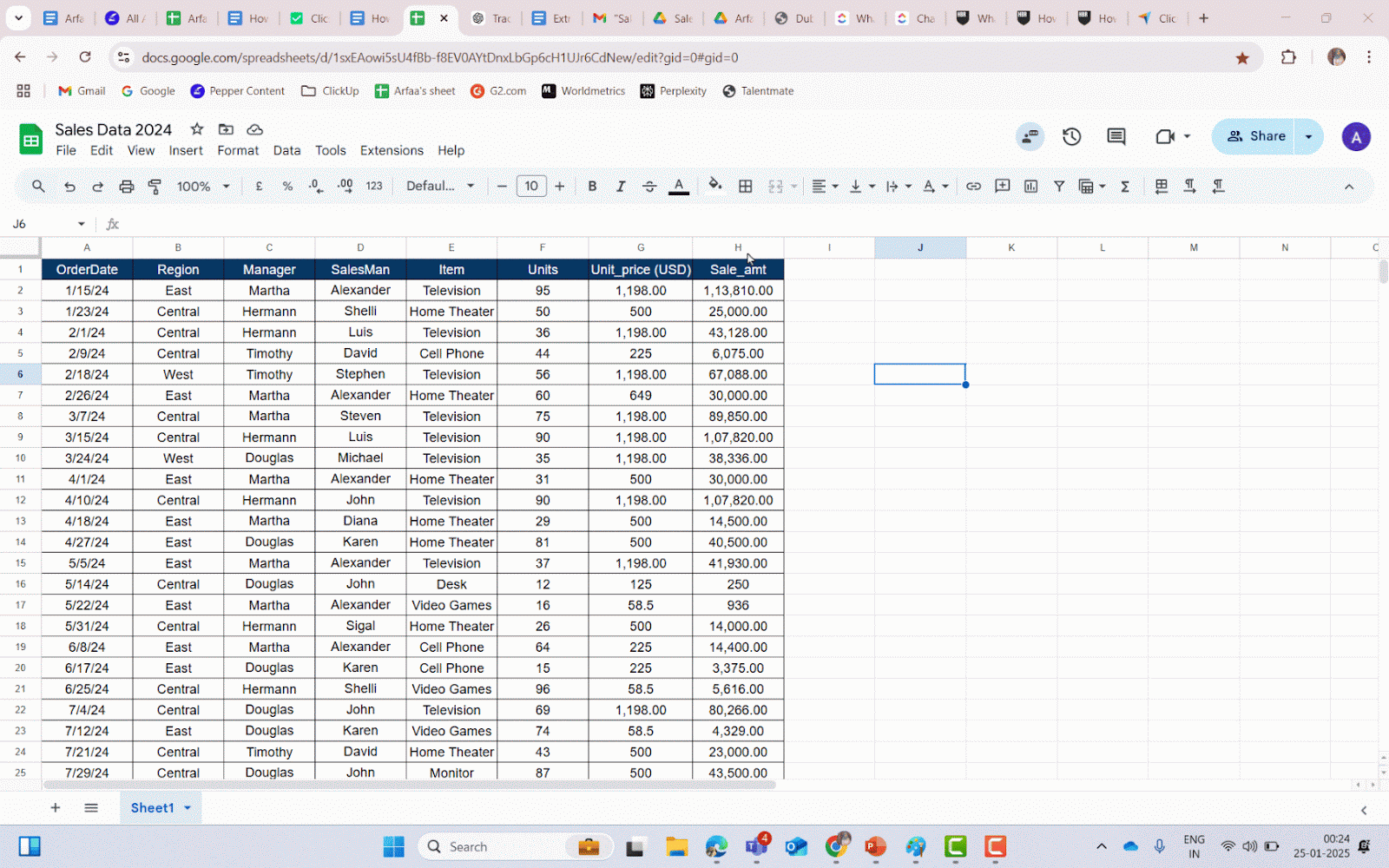
Task: Click the Windows Start button
Action: [x=394, y=846]
